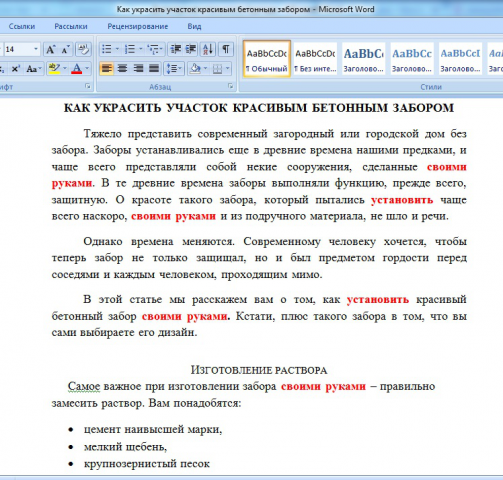Apply shading with paint bucket icon
This screenshot has width=503, height=480.
tap(195, 69)
